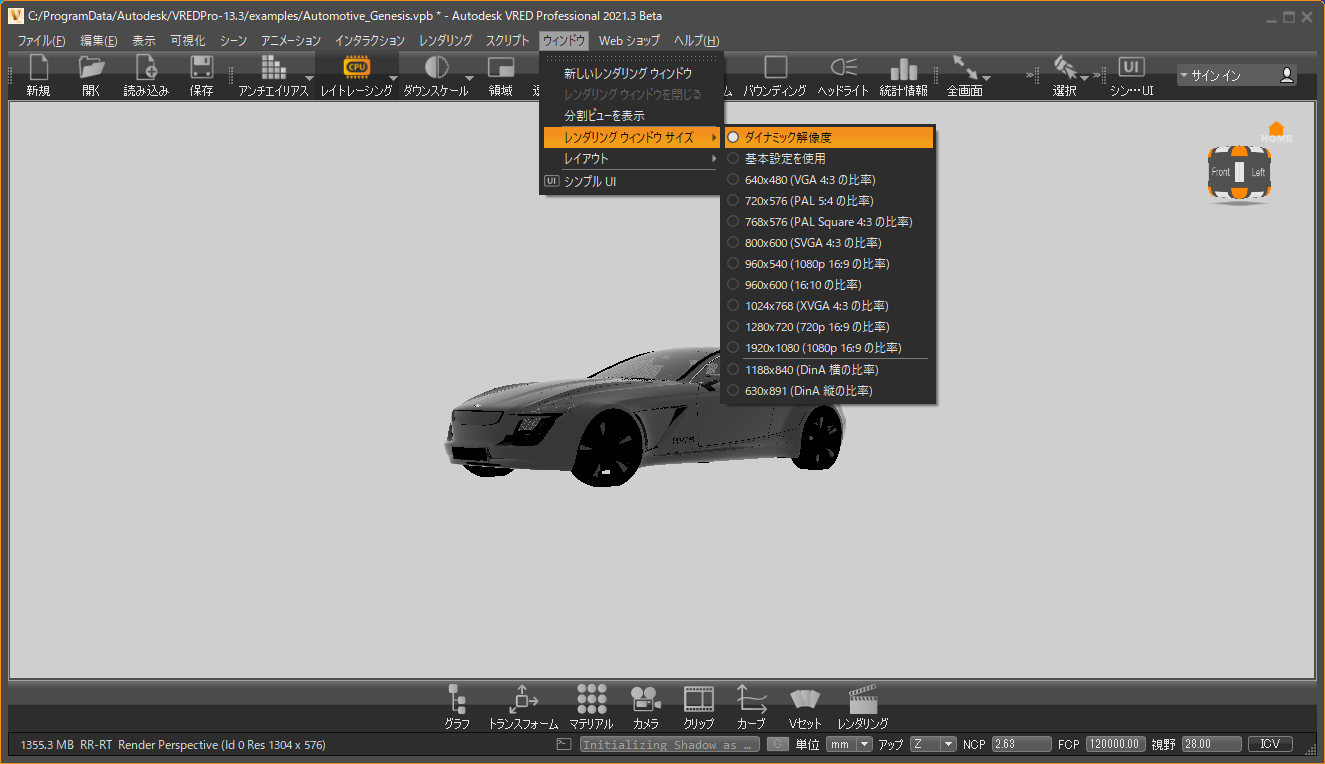Click the シンプル UI menu entry
The width and height of the screenshot is (1325, 764).
click(x=631, y=181)
